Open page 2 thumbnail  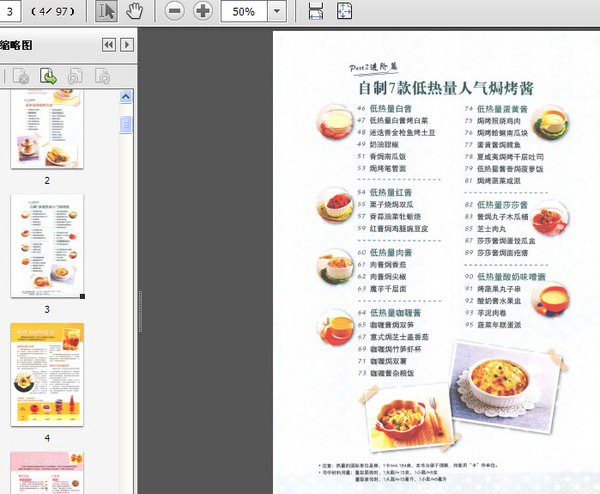pyautogui.click(x=47, y=129)
